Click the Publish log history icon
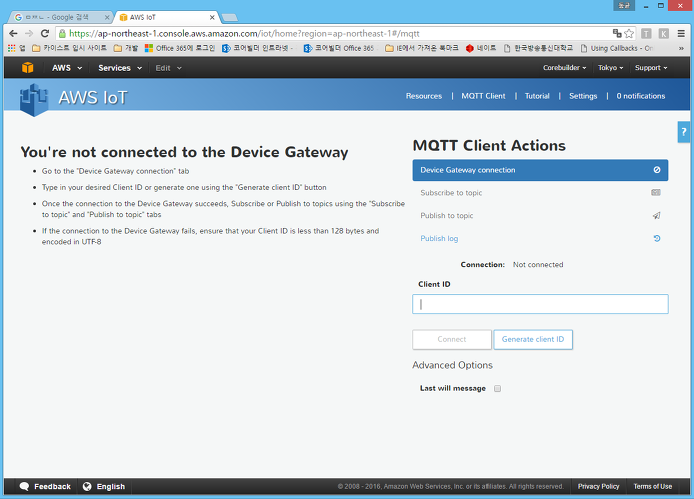Image resolution: width=694 pixels, height=499 pixels. point(657,238)
